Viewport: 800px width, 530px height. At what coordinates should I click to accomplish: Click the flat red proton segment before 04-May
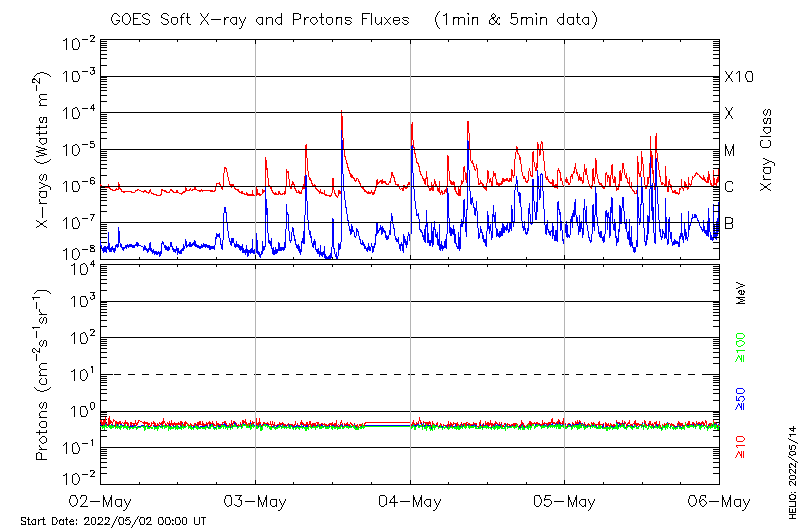pos(387,423)
